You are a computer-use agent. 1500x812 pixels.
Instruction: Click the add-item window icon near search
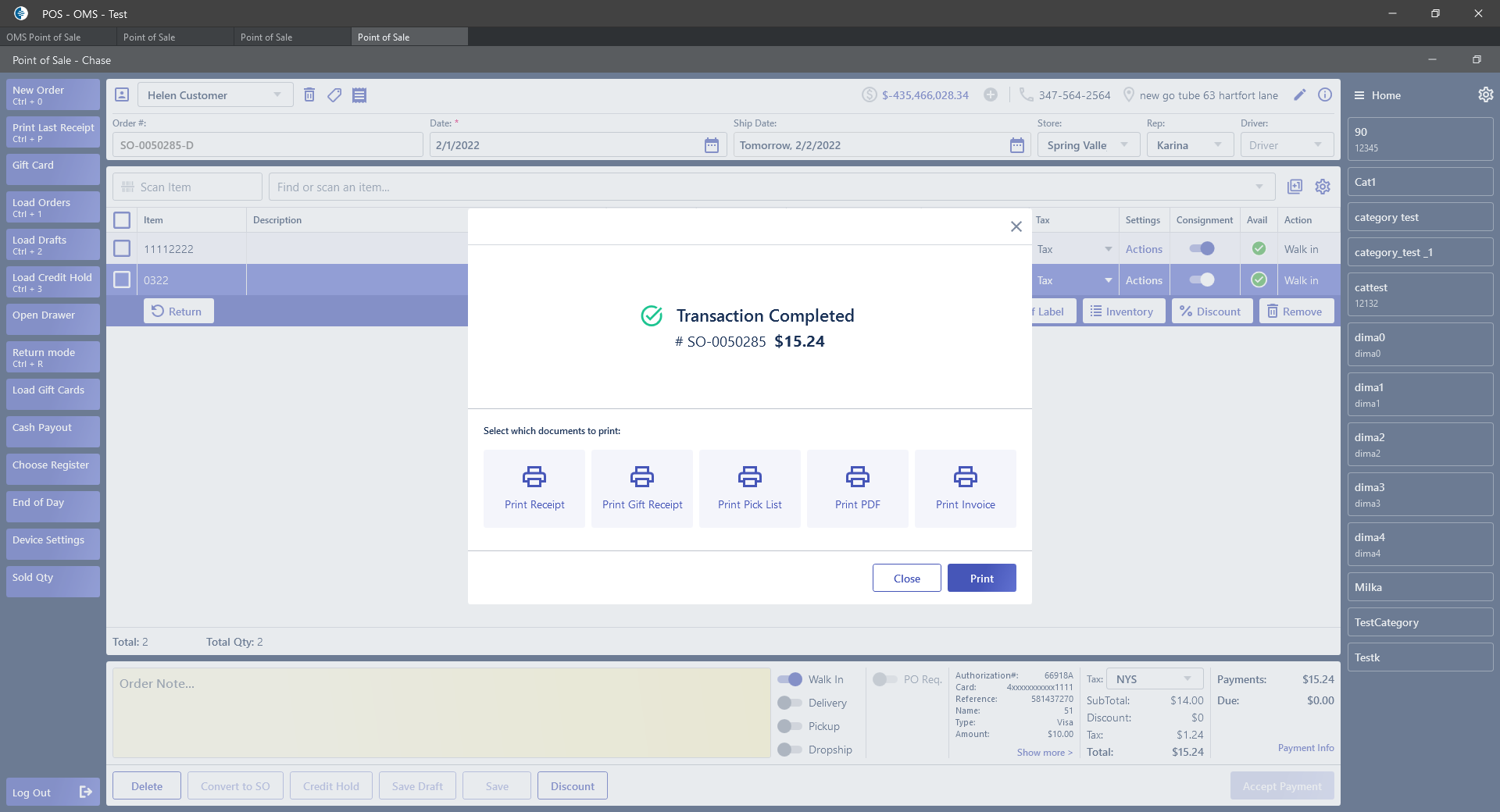coord(1295,187)
